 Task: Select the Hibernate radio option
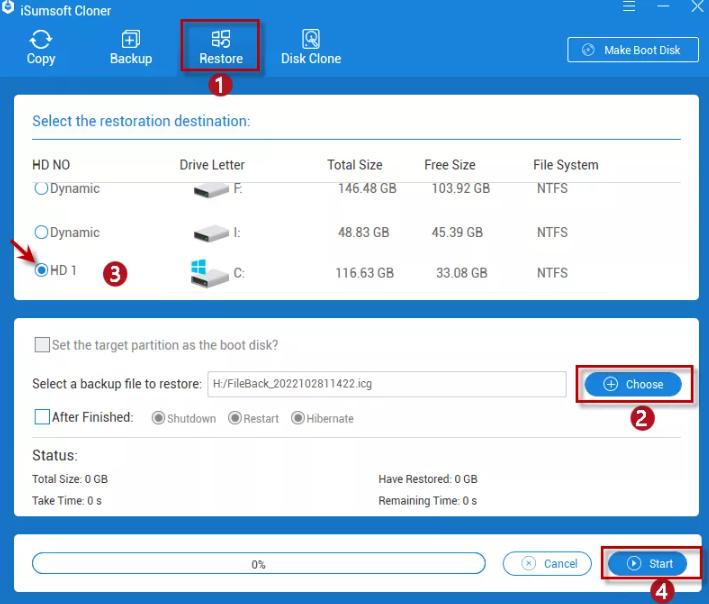(x=298, y=418)
